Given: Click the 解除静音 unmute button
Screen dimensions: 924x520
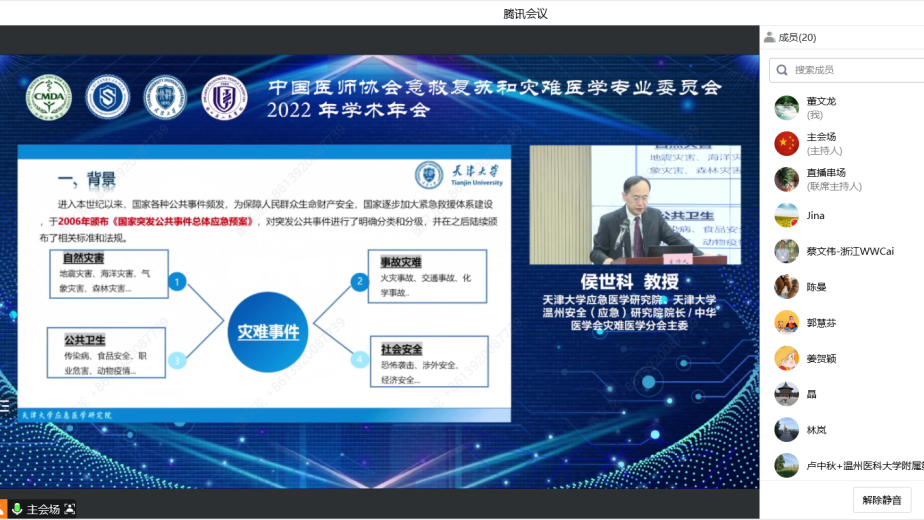Looking at the screenshot, I should (x=882, y=500).
